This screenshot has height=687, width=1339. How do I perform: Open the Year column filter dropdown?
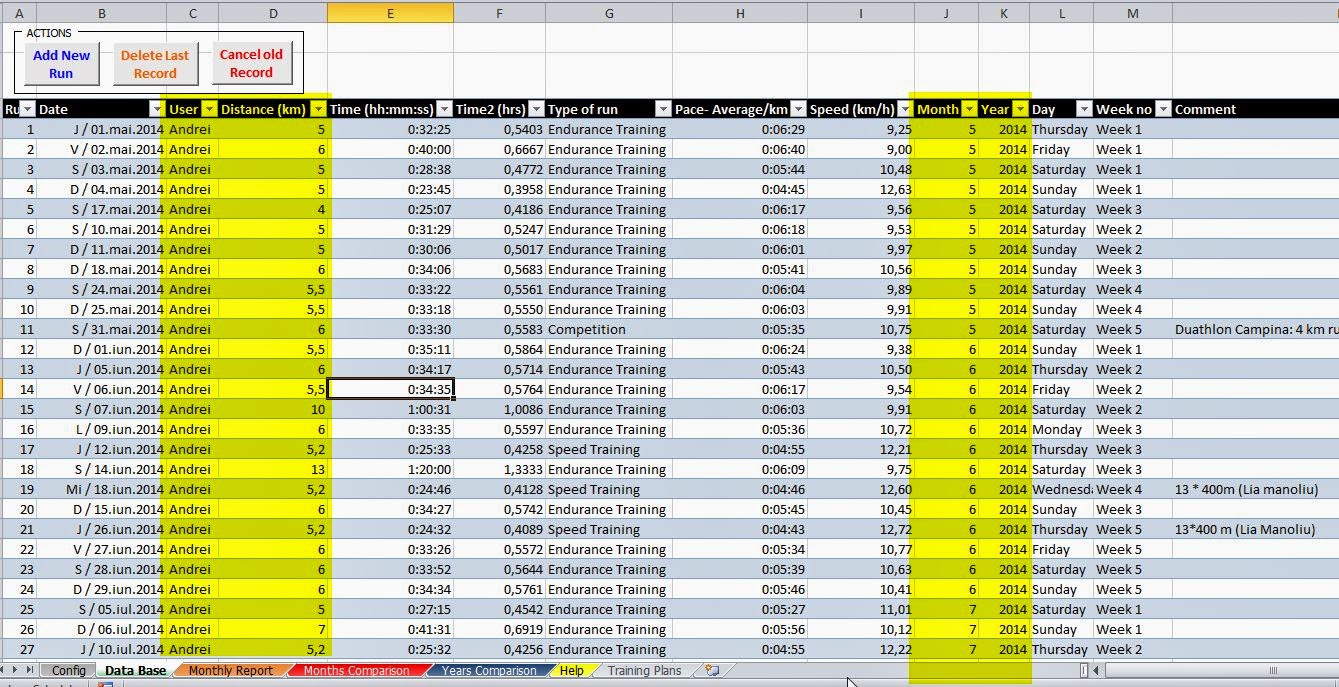tap(1020, 109)
